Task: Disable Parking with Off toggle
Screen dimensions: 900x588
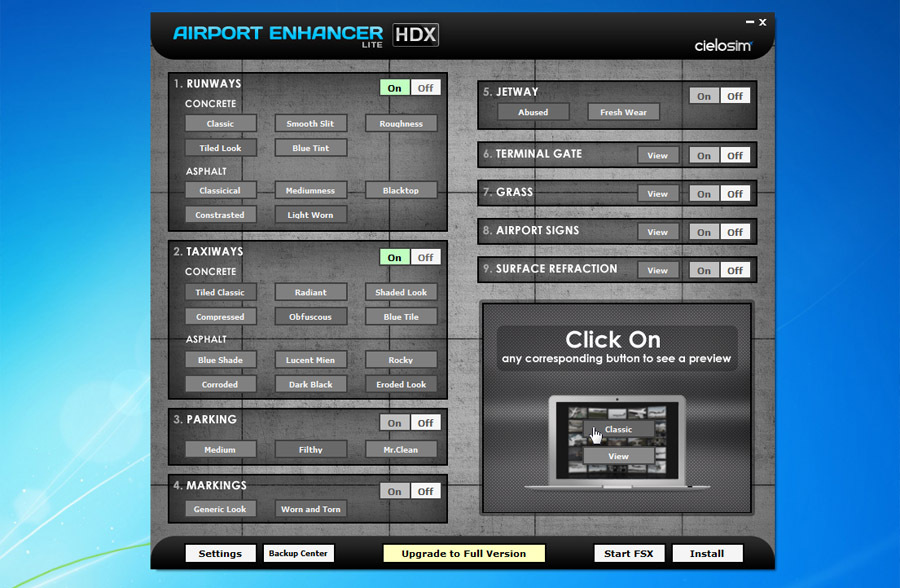Action: click(x=425, y=423)
